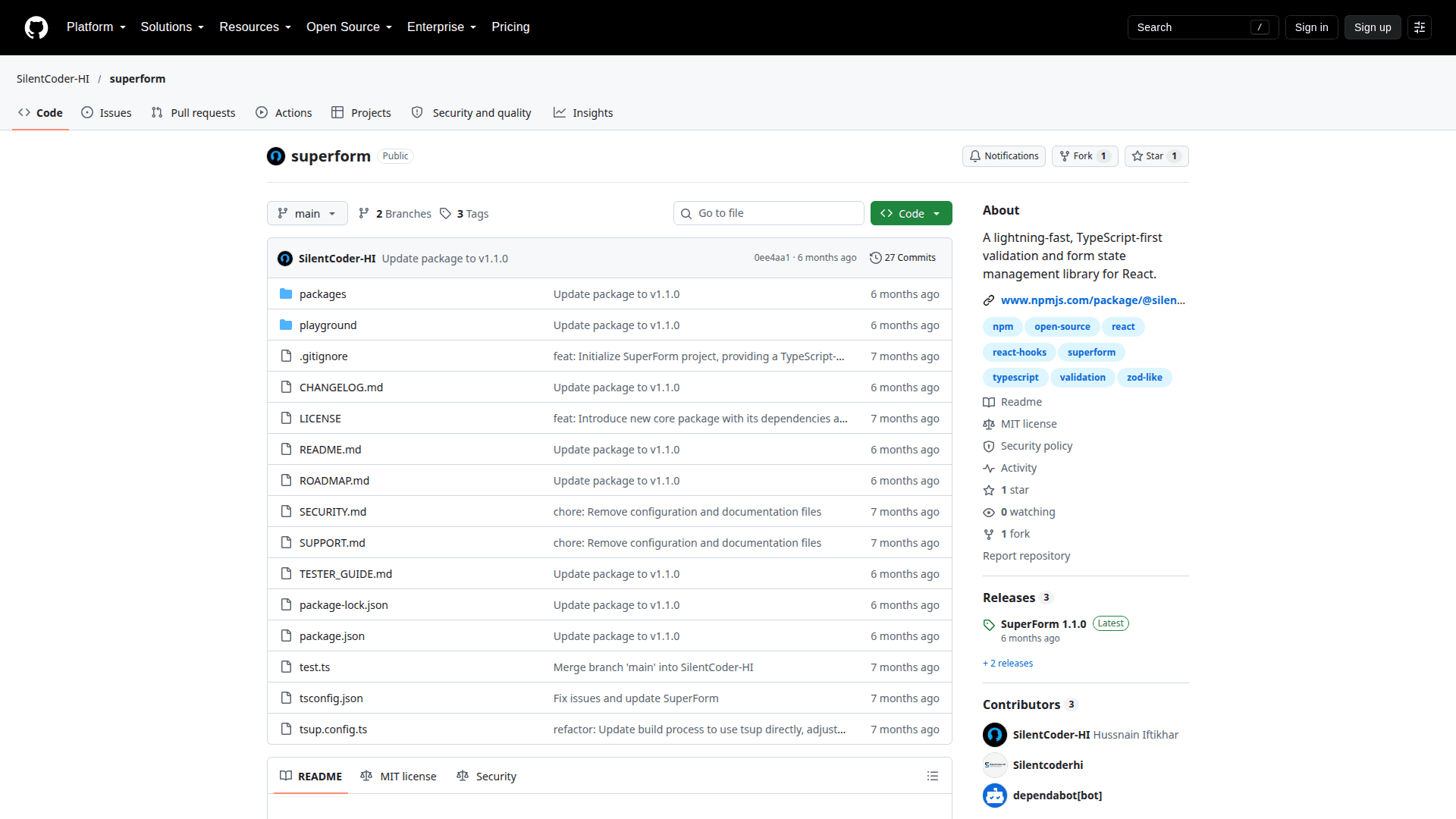The image size is (1456, 819).
Task: Expand the Platform menu
Action: pyautogui.click(x=96, y=27)
